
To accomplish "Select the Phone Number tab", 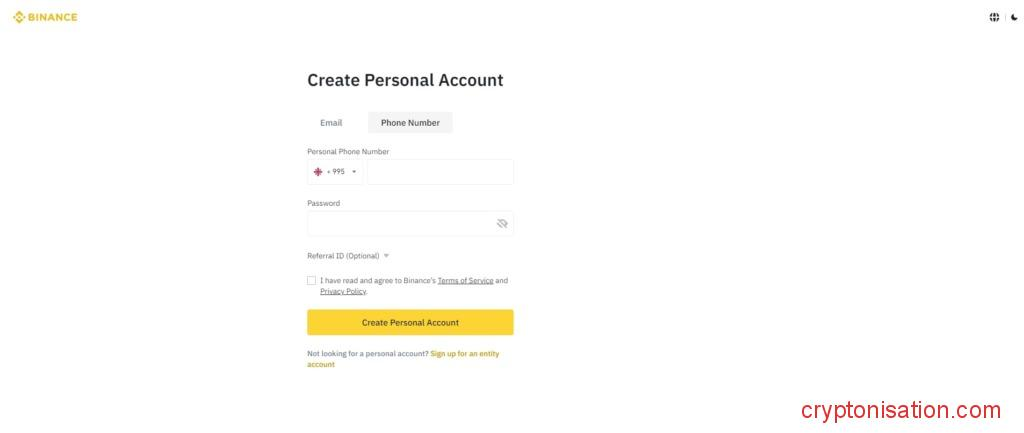I will click(x=410, y=123).
